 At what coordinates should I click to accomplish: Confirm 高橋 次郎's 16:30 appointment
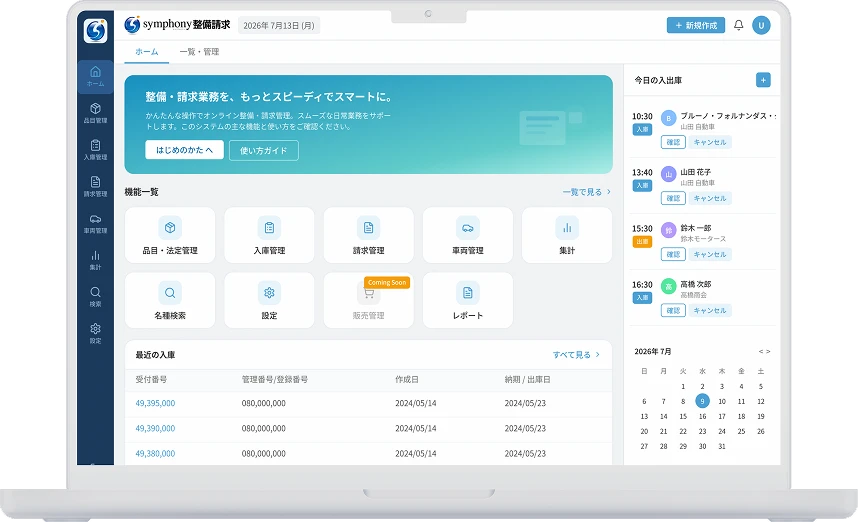tap(673, 310)
